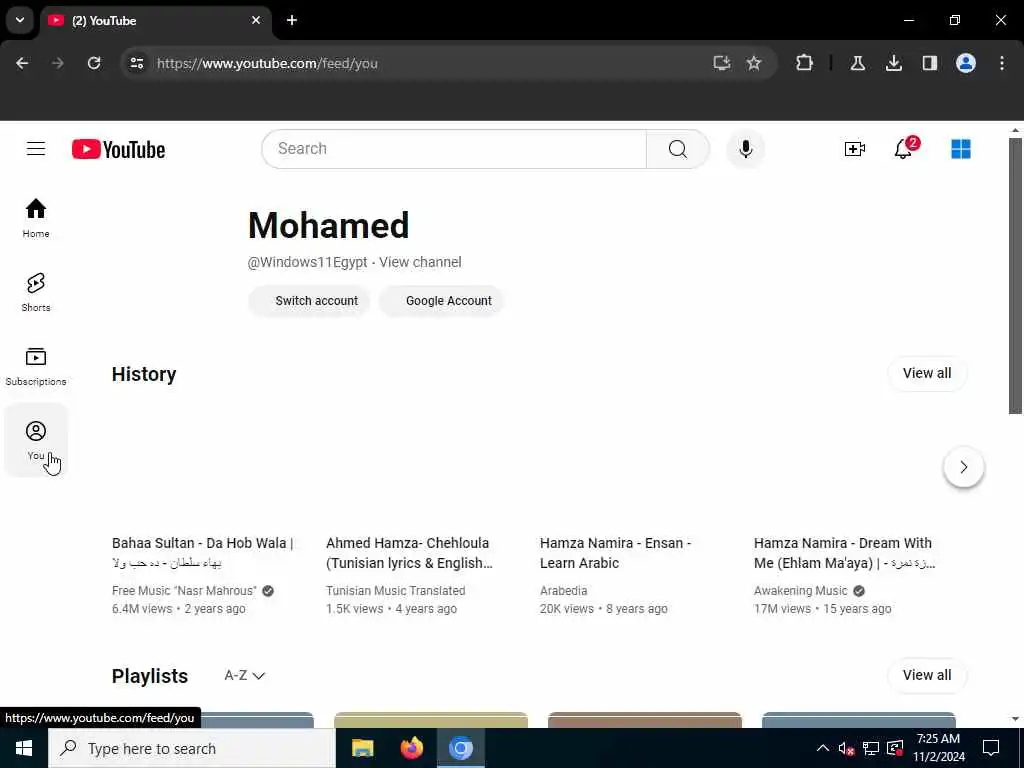The image size is (1024, 768).
Task: Click View all for Playlists
Action: pos(927,675)
